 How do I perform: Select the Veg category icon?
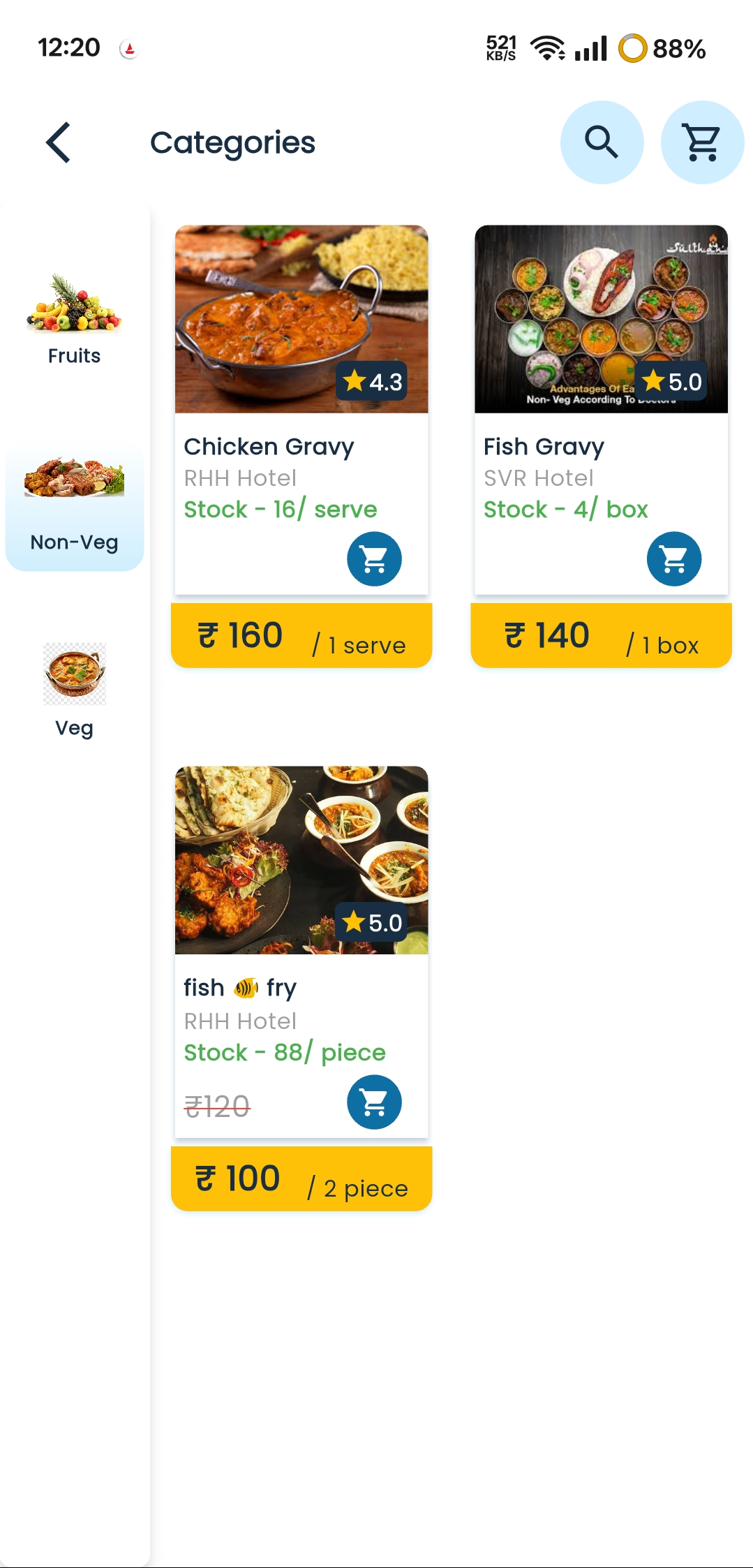(x=75, y=673)
